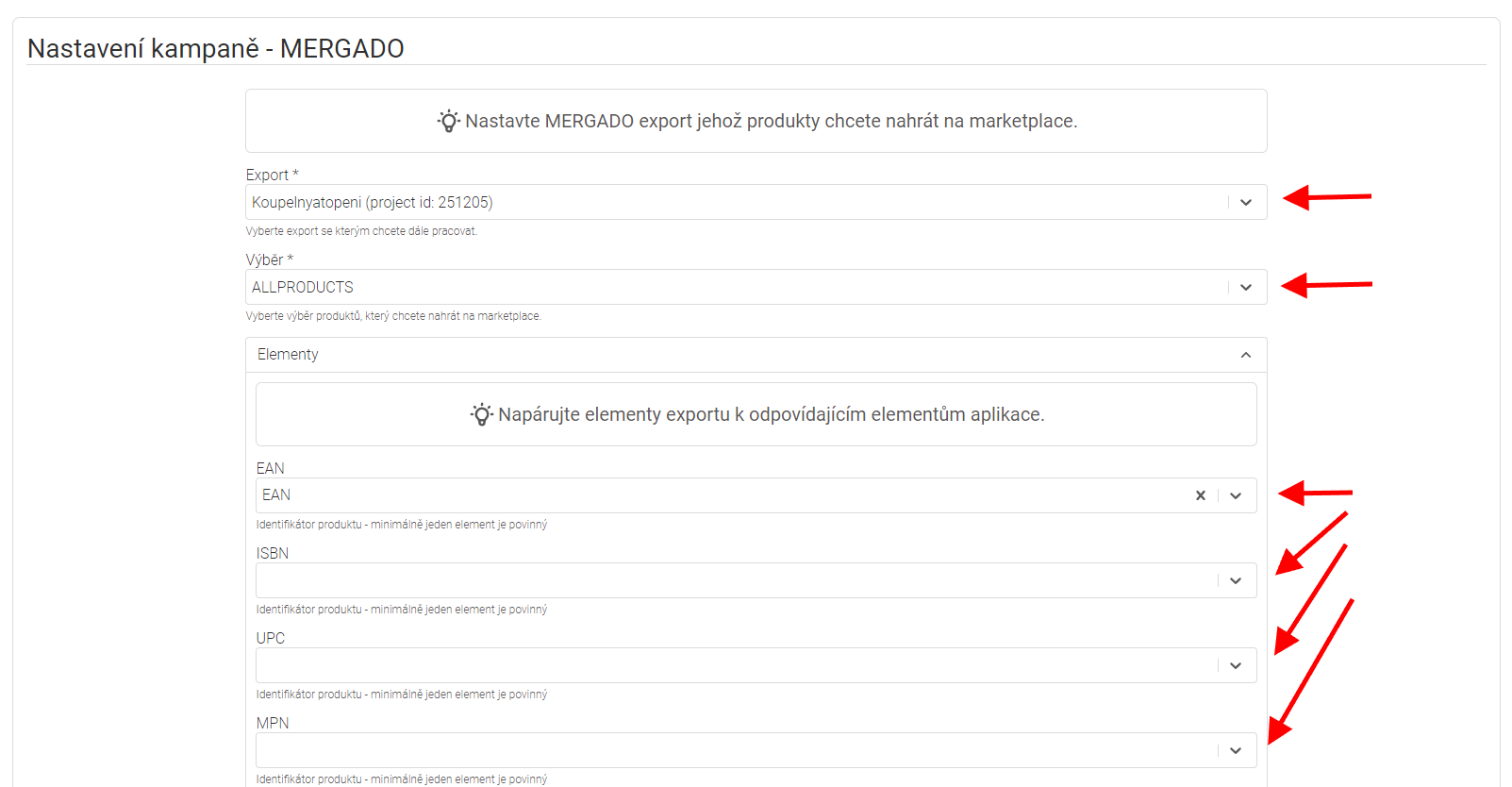Viewport: 1512px width, 787px height.
Task: Click the 'Nastavení kampaně - MERGADO' heading
Action: coord(216,49)
